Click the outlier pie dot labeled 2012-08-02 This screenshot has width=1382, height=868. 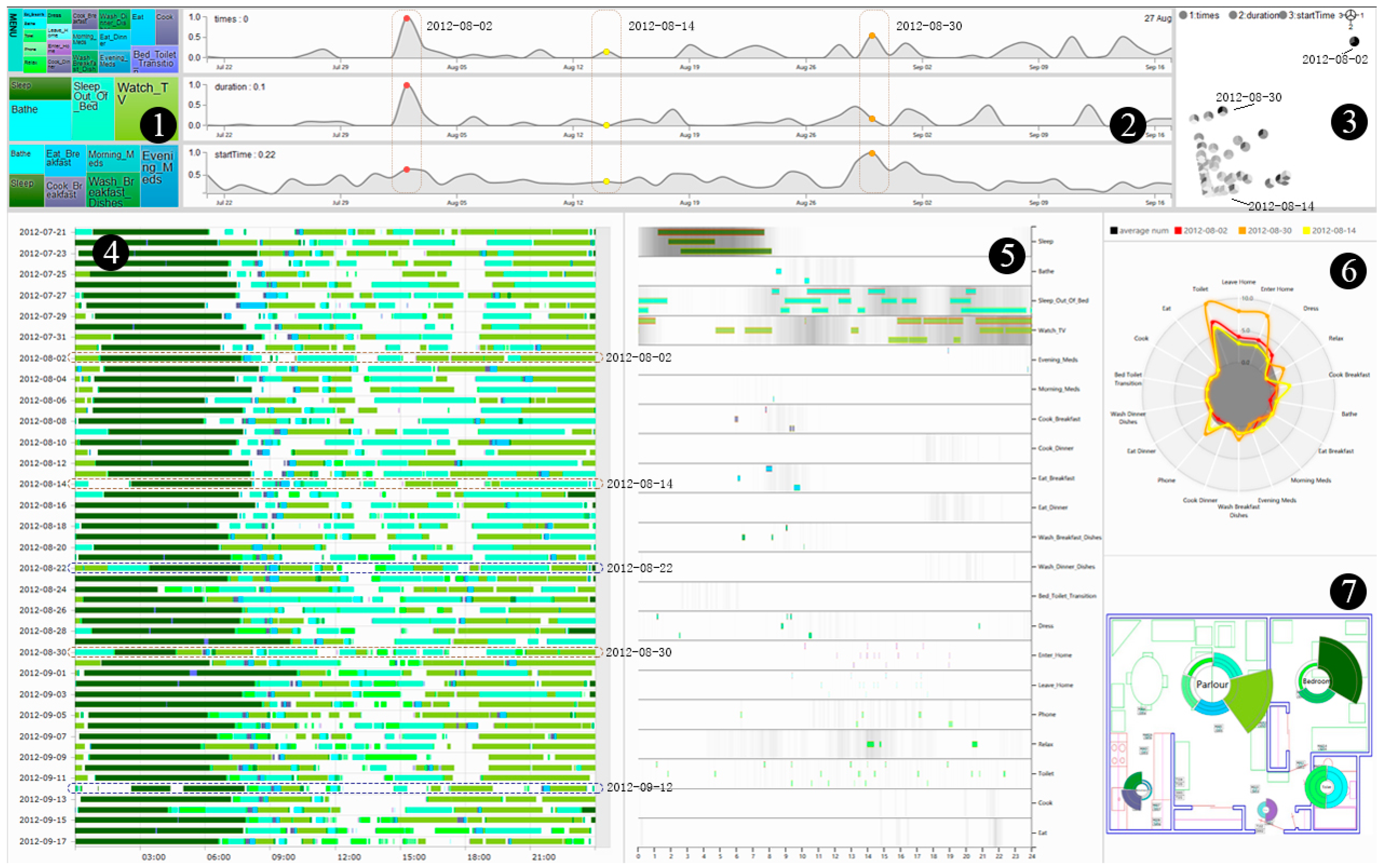tap(1354, 41)
